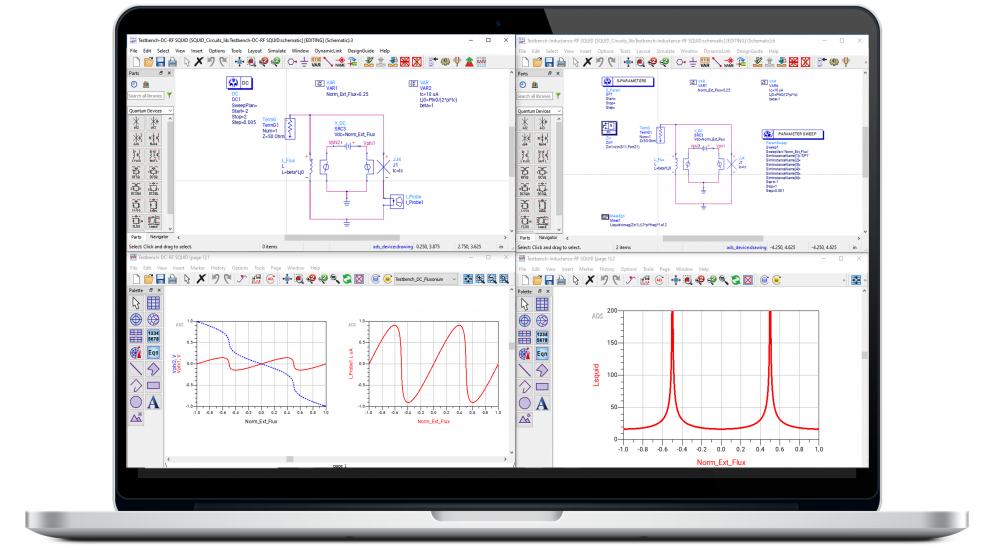This screenshot has height=555, width=1000.
Task: Open DynamicLink menu in Inductance-RF SQUID schematic
Action: (x=717, y=51)
